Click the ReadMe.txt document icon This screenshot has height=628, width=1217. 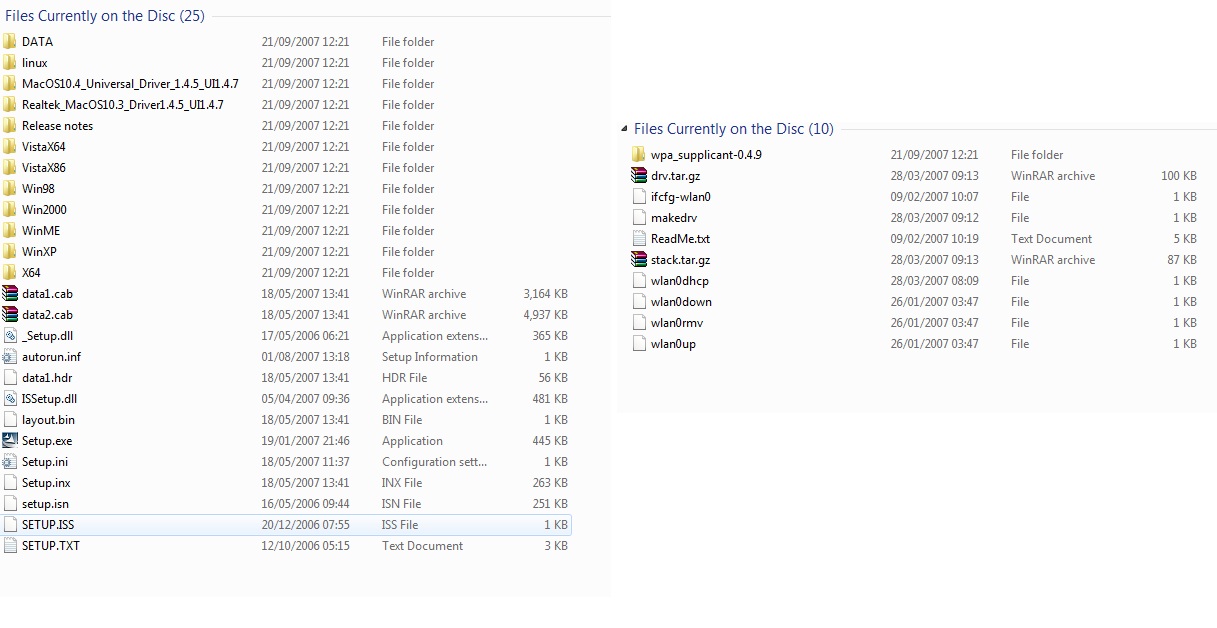(x=639, y=239)
